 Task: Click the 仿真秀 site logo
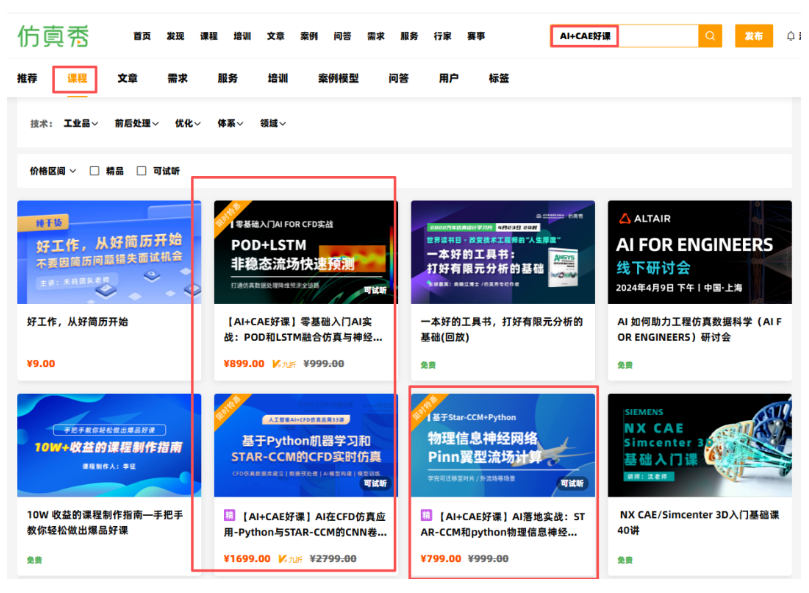pos(53,36)
